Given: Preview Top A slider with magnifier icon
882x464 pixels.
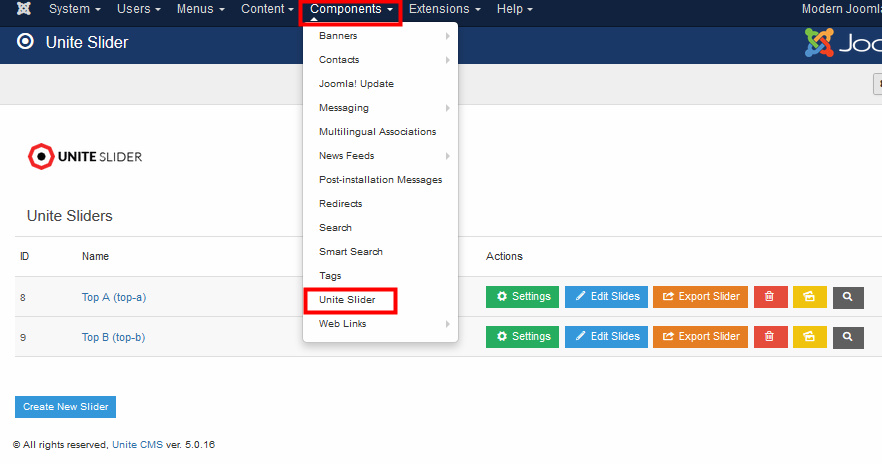Looking at the screenshot, I should coord(848,296).
